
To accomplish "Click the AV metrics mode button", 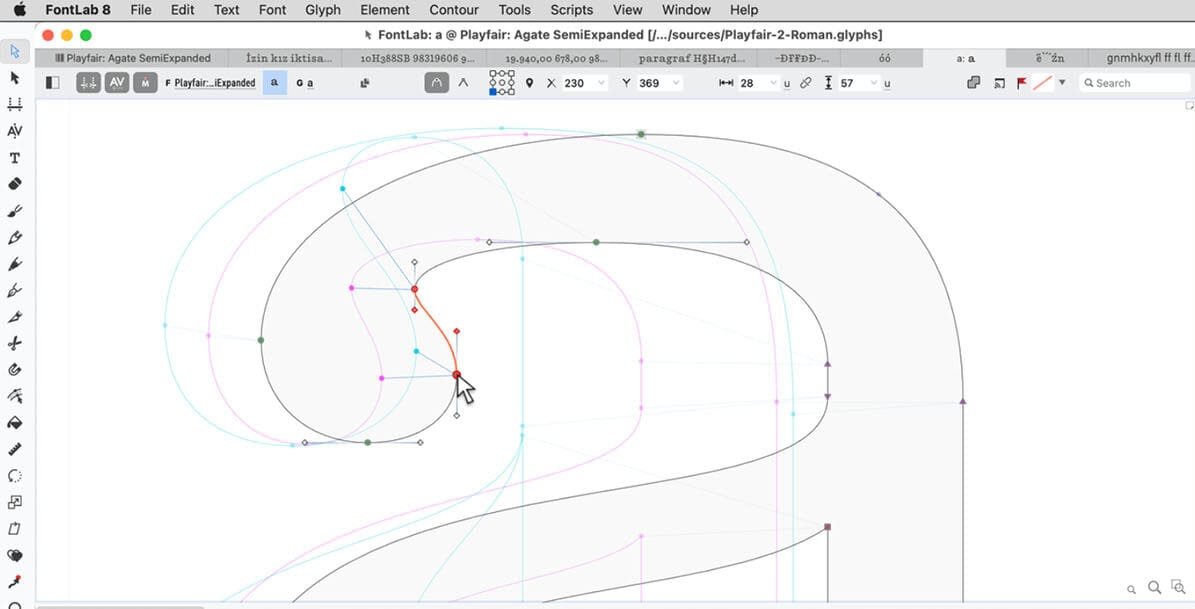I will click(117, 83).
